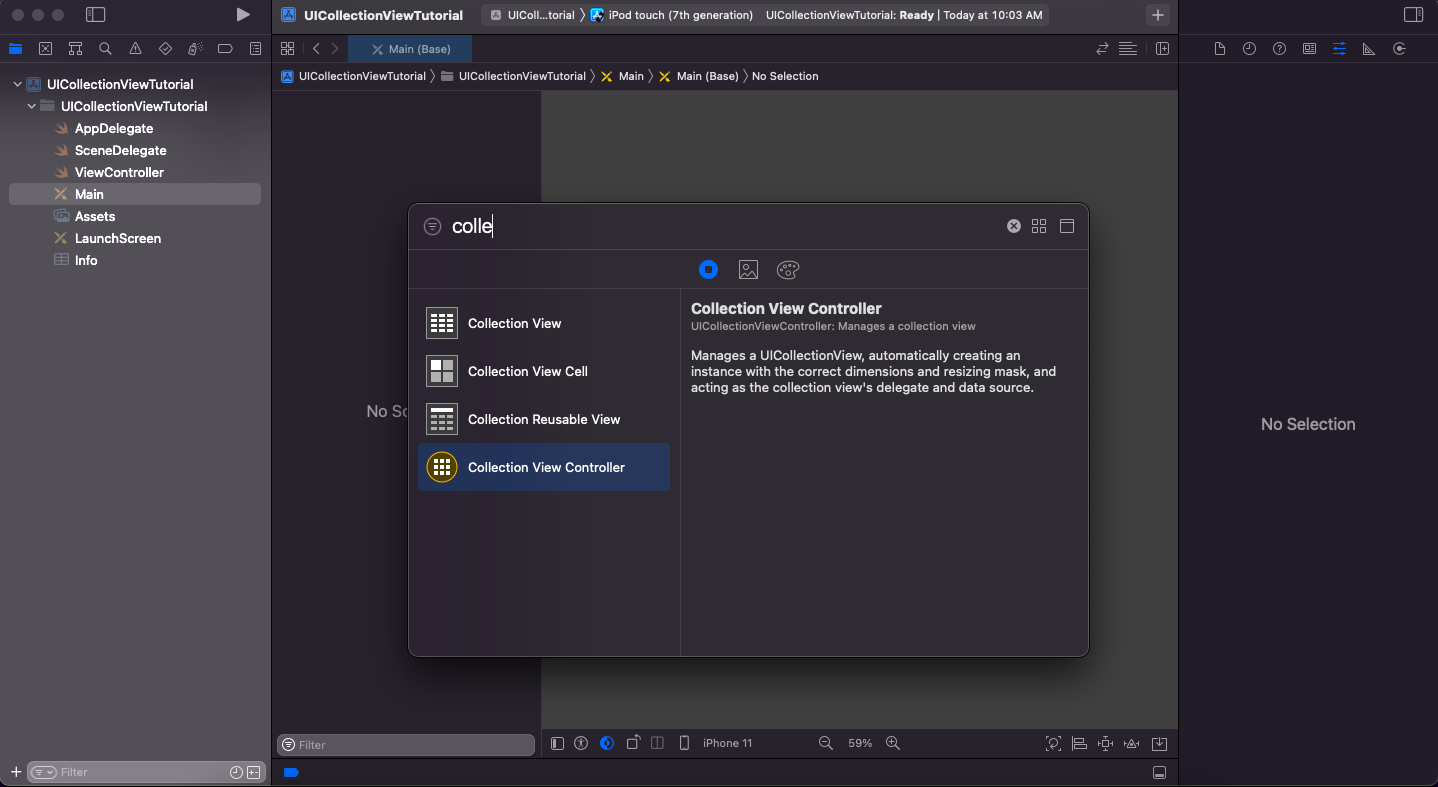
Task: Toggle the debug area button
Action: click(1159, 772)
